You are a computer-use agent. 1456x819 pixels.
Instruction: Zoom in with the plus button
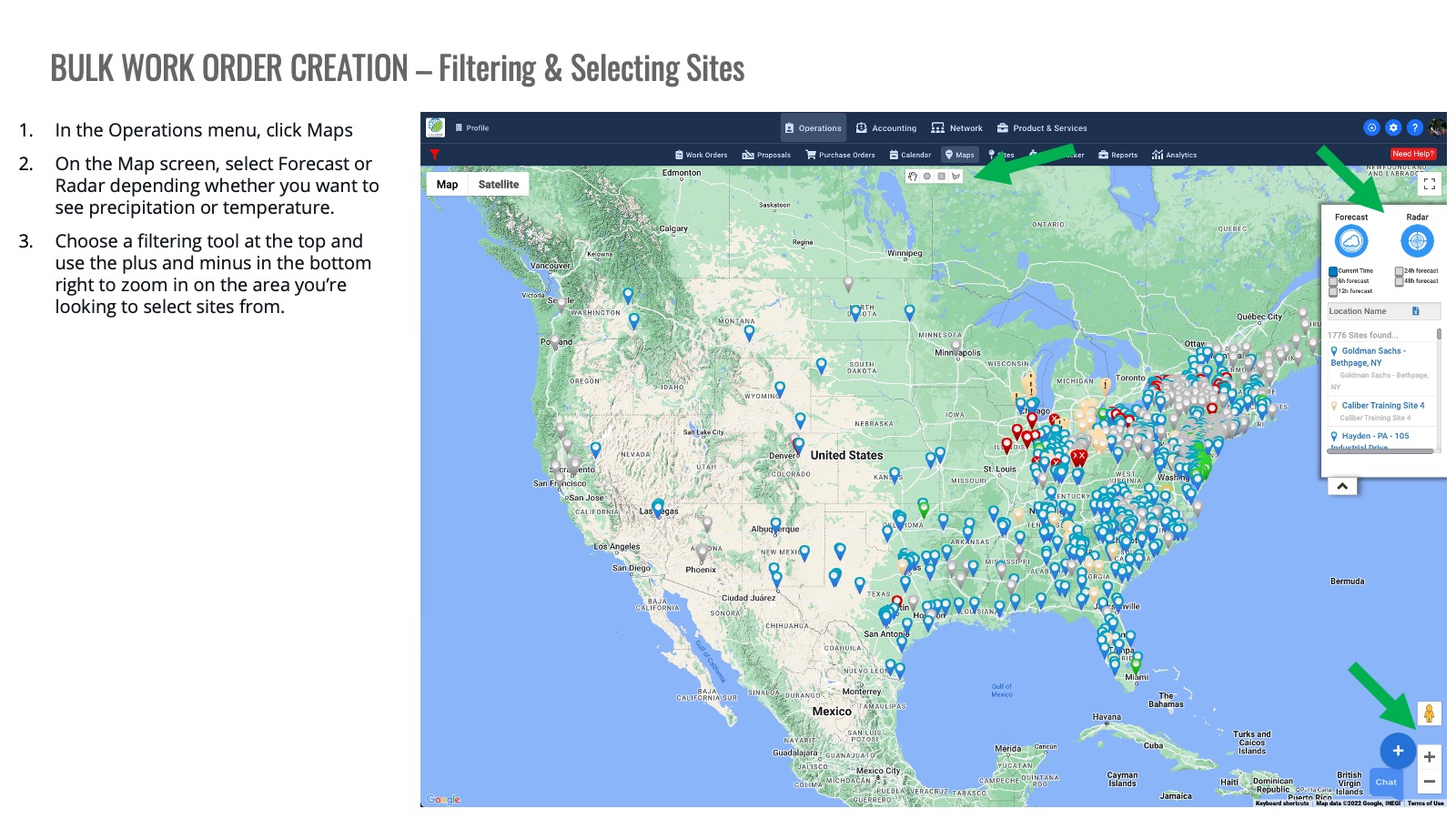coord(1430,757)
